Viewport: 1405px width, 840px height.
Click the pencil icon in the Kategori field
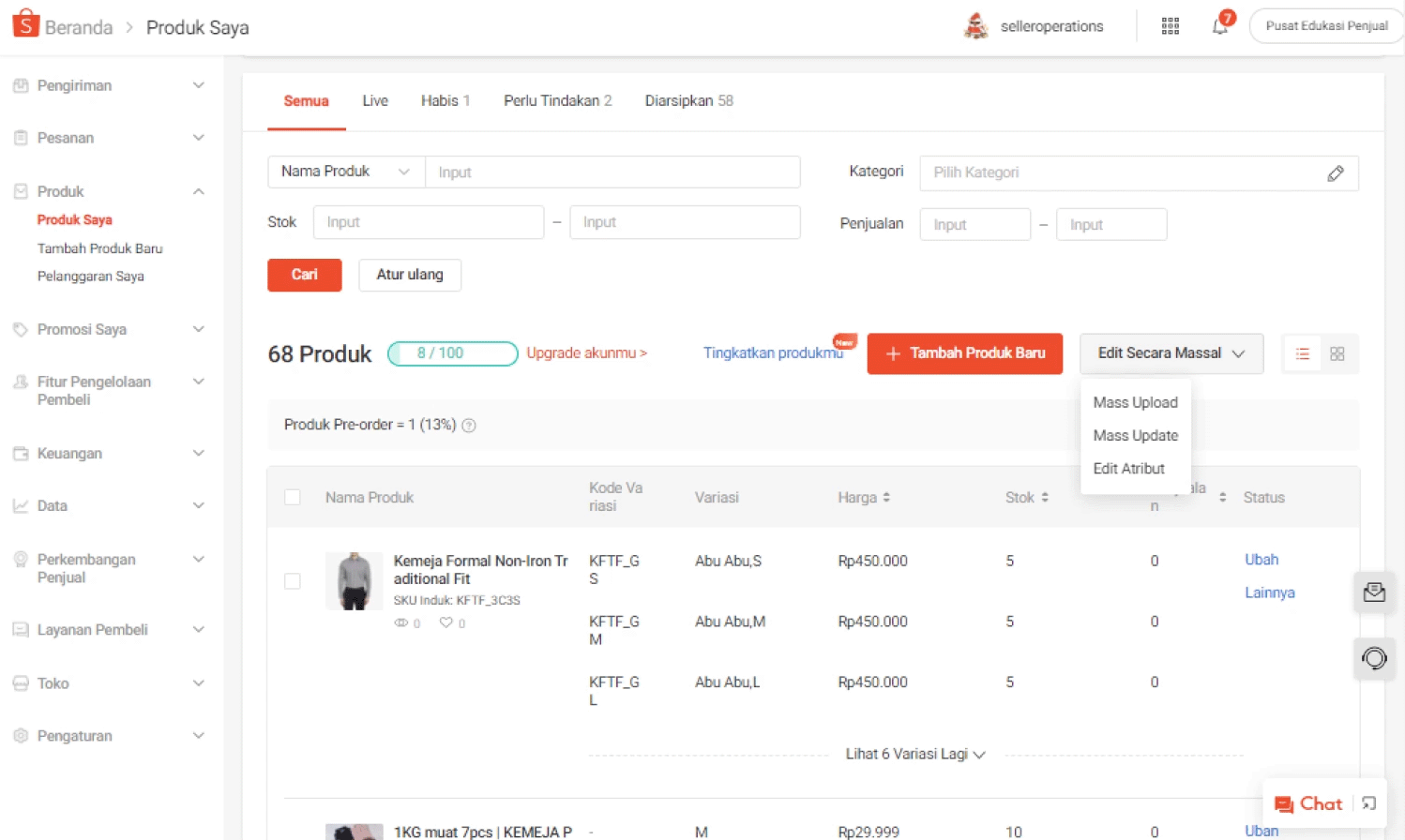[1336, 172]
